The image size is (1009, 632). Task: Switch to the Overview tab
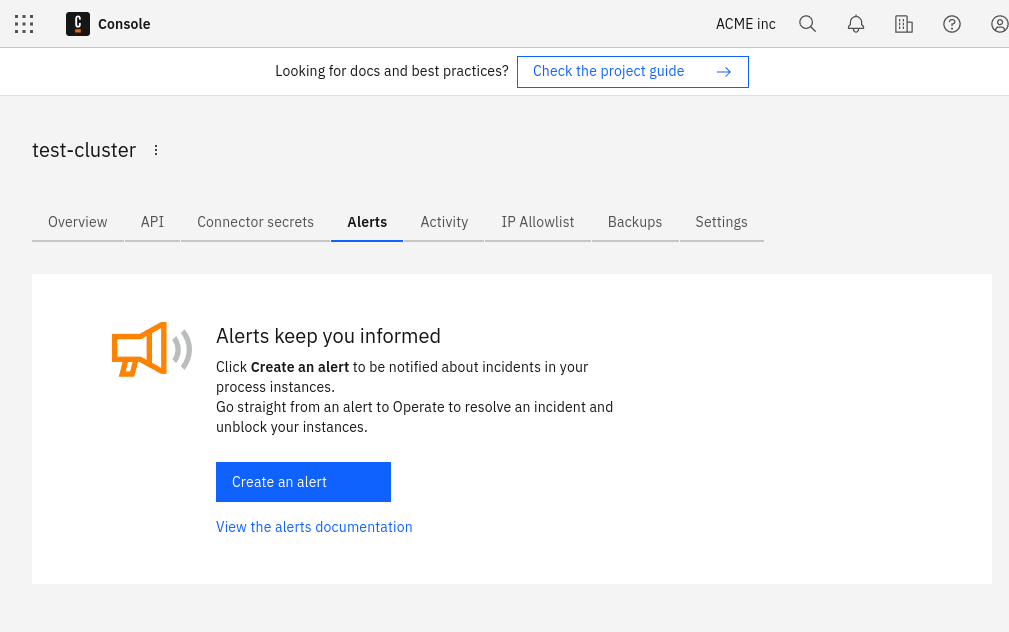(78, 222)
